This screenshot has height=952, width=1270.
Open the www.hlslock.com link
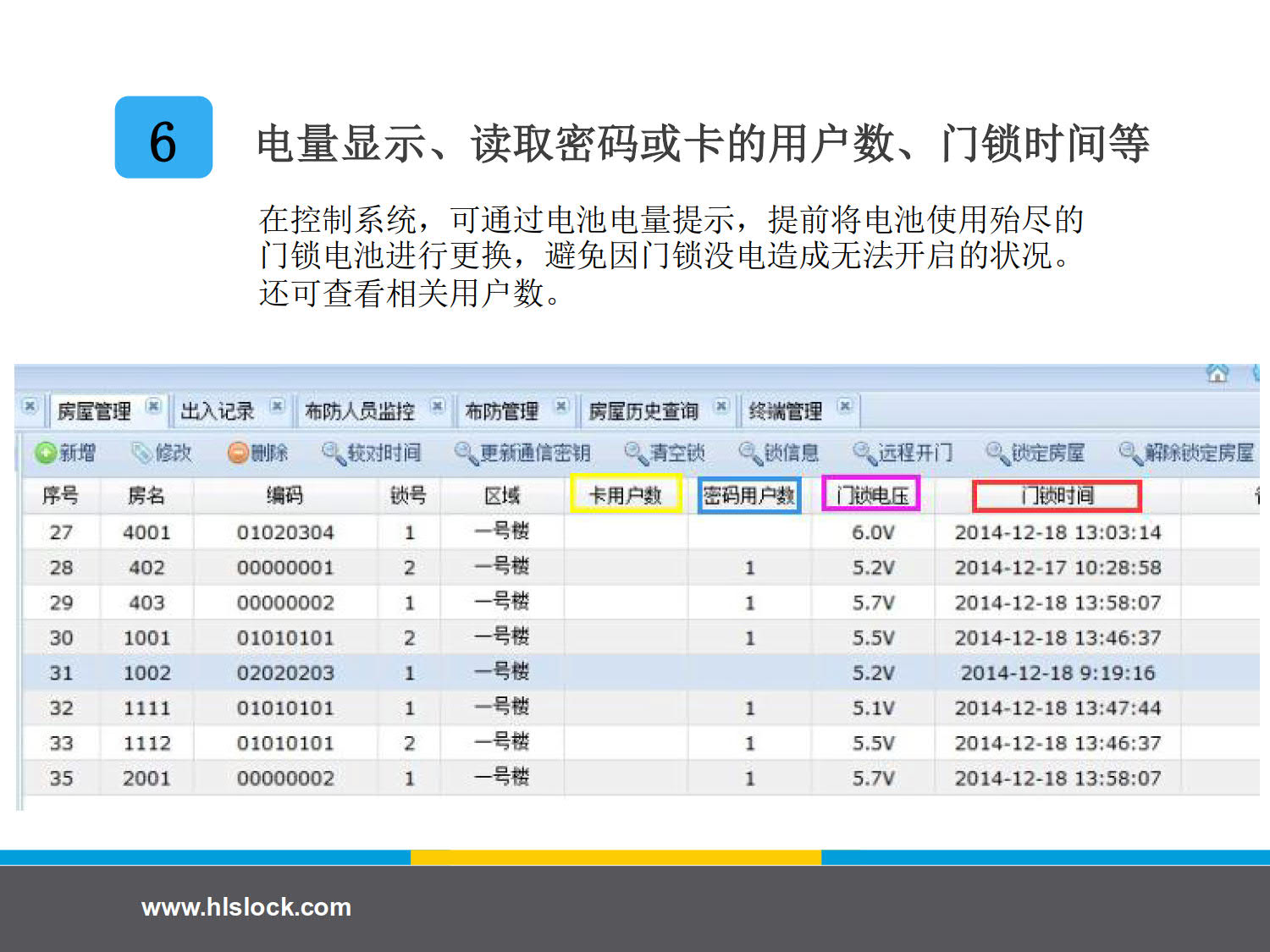click(x=246, y=907)
